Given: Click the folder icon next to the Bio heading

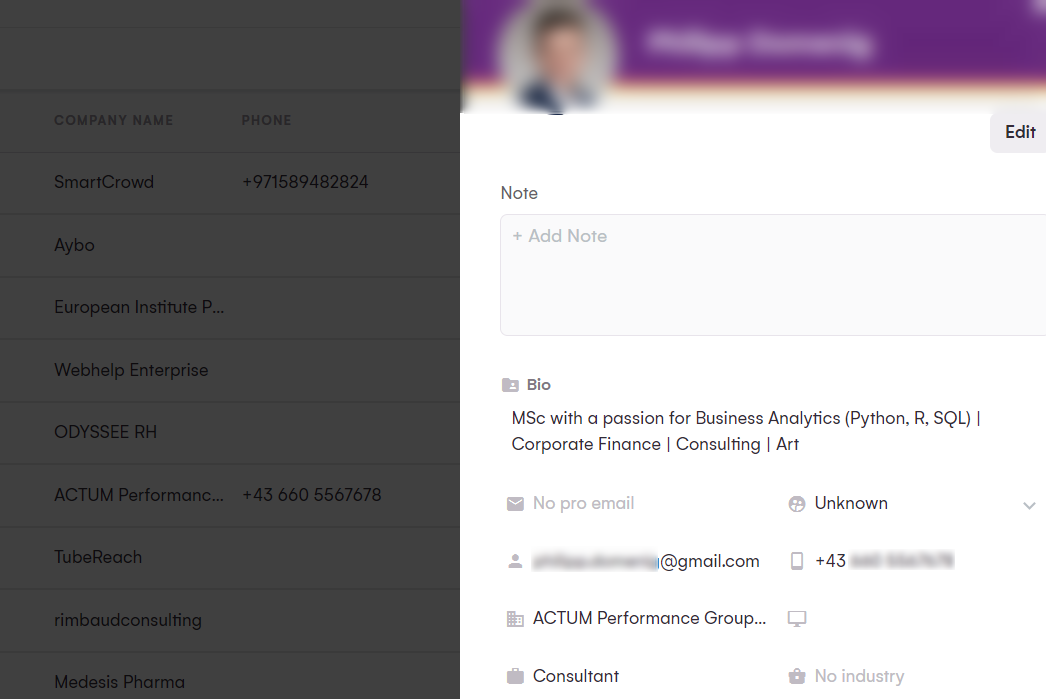Looking at the screenshot, I should (x=511, y=384).
